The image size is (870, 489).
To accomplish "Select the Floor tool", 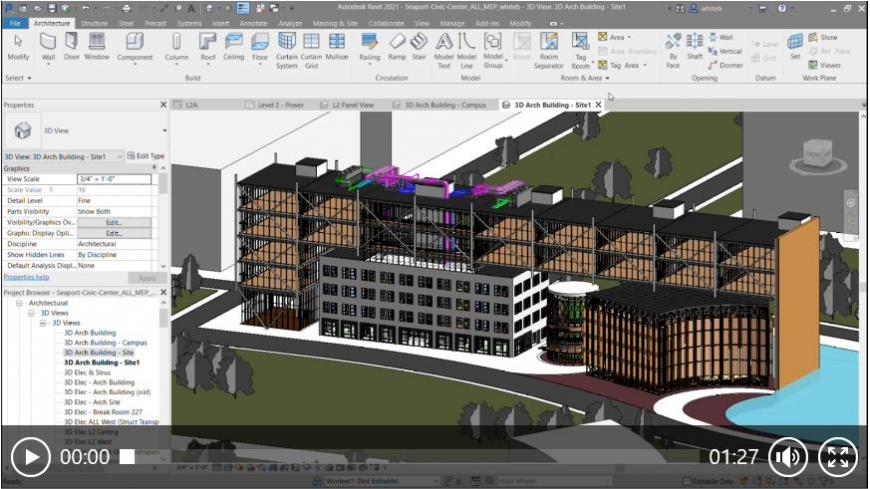I will (260, 47).
